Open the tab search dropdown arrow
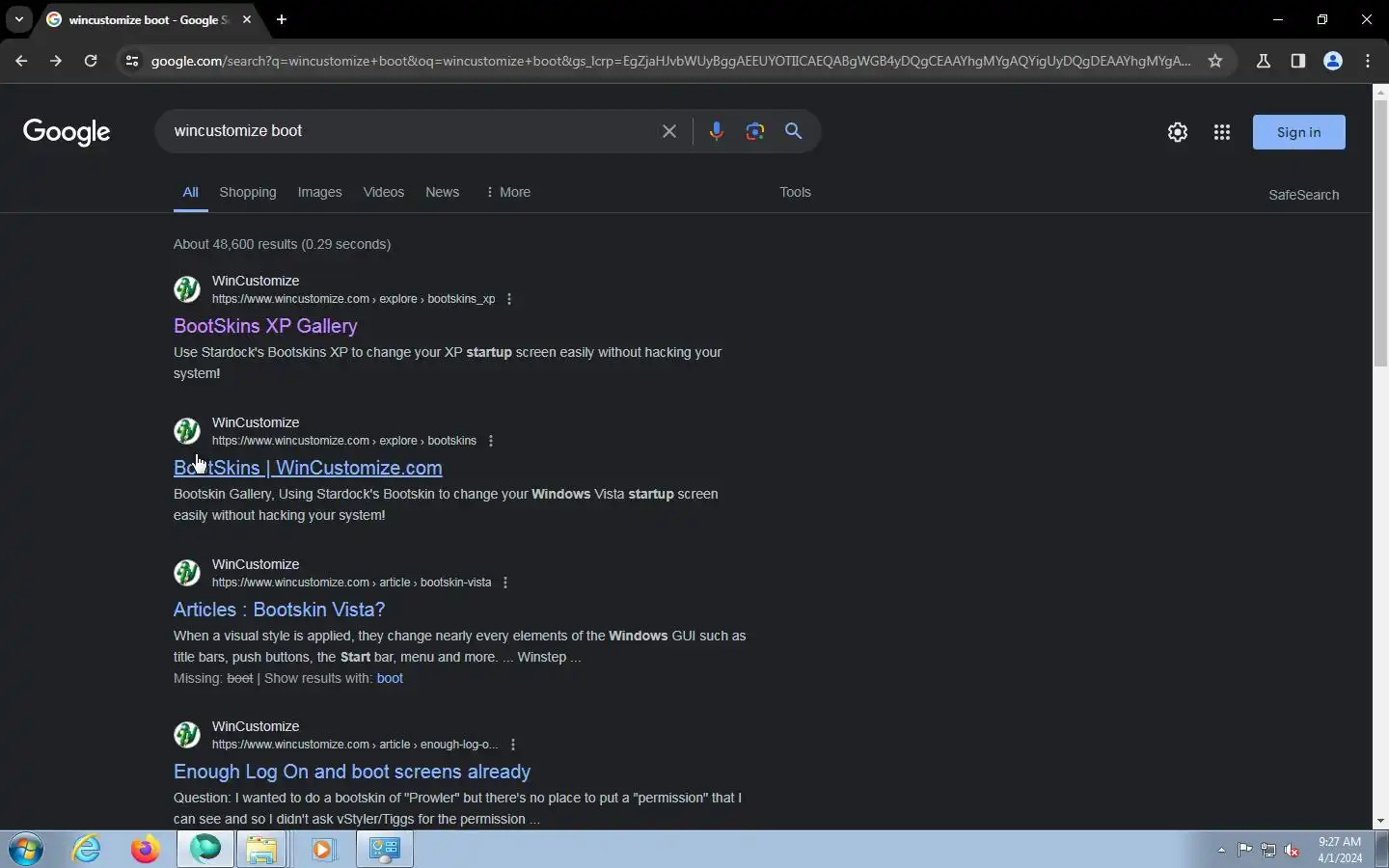Image resolution: width=1389 pixels, height=868 pixels. 18,19
